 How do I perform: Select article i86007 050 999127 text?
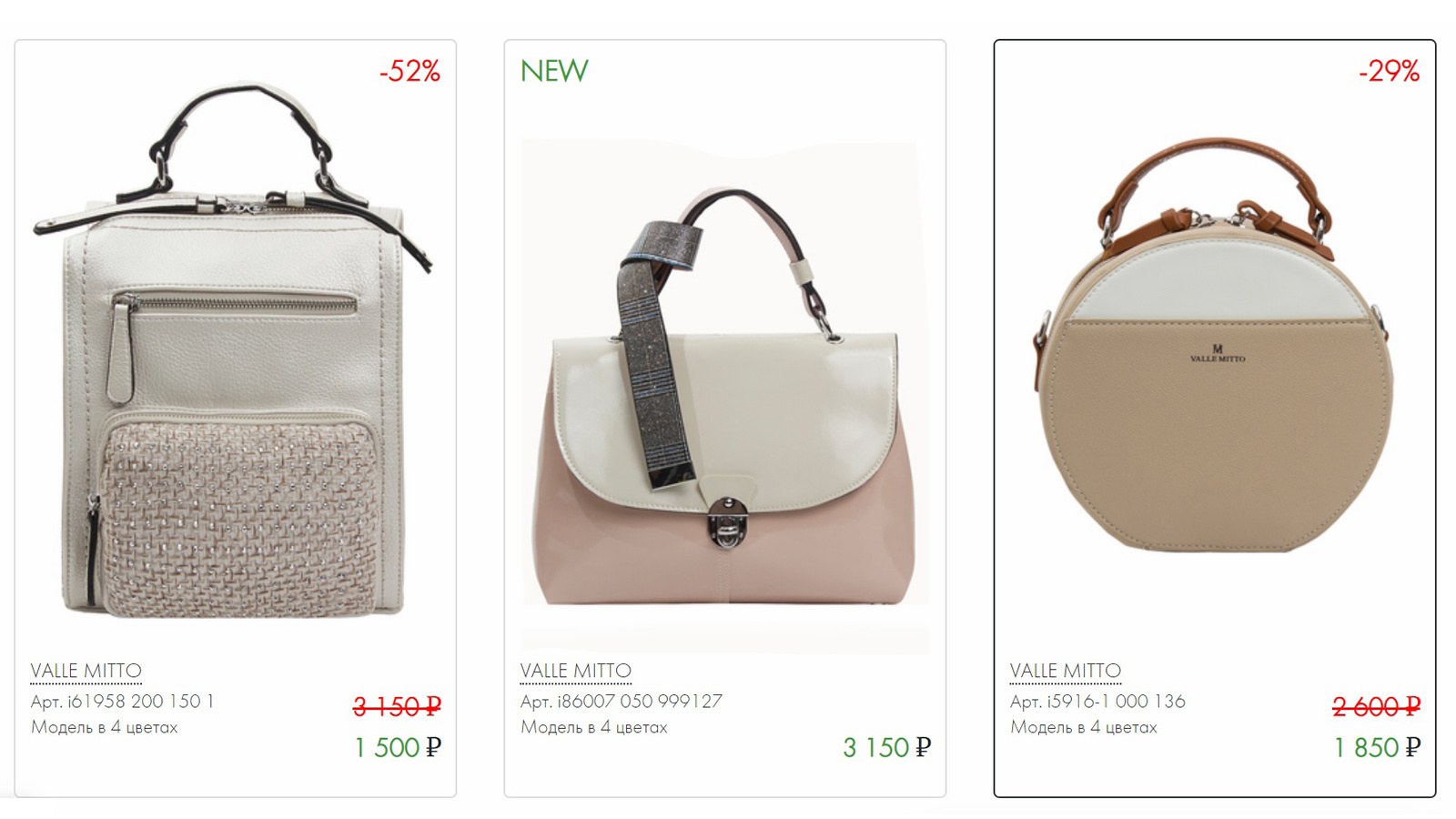click(x=622, y=702)
